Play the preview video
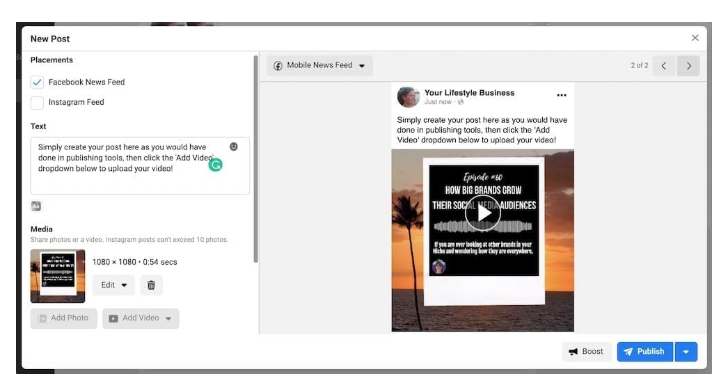The width and height of the screenshot is (722, 375). 483,213
